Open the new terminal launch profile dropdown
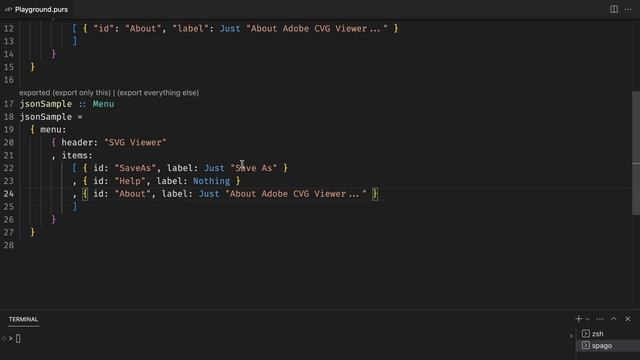The width and height of the screenshot is (640, 360). pyautogui.click(x=588, y=319)
